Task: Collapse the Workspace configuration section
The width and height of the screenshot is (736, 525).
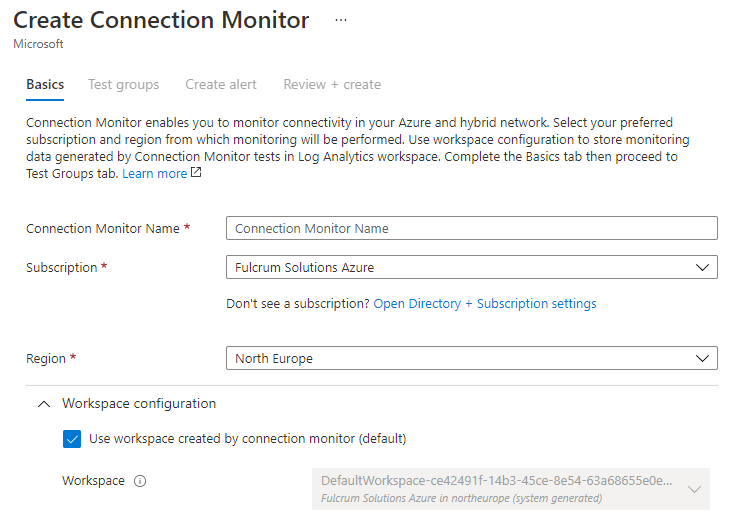Action: tap(43, 404)
